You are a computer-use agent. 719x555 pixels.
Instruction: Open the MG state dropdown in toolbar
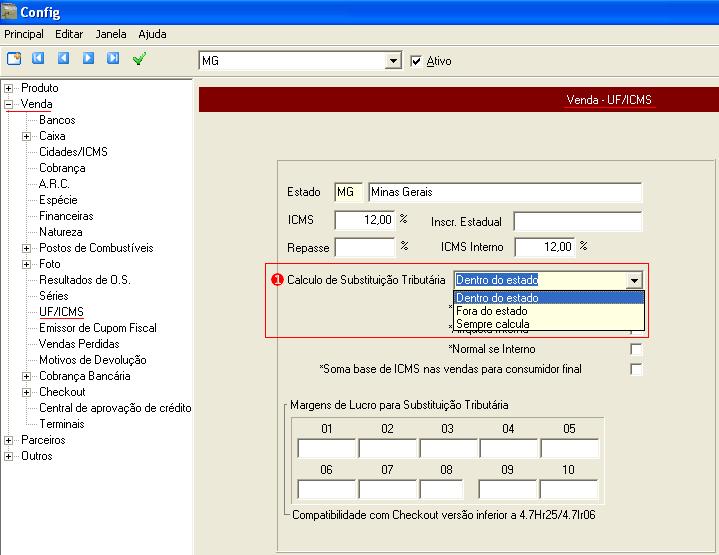pos(392,61)
